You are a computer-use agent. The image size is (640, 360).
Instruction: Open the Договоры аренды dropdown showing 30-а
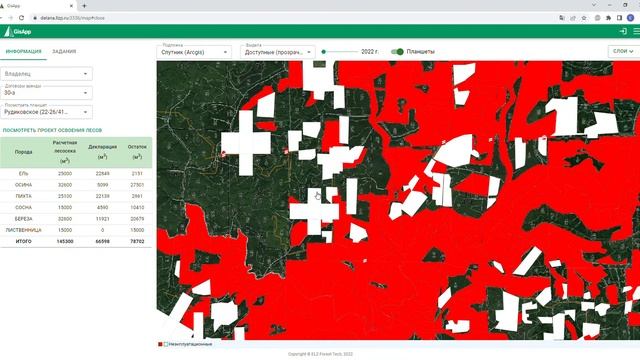click(x=46, y=93)
